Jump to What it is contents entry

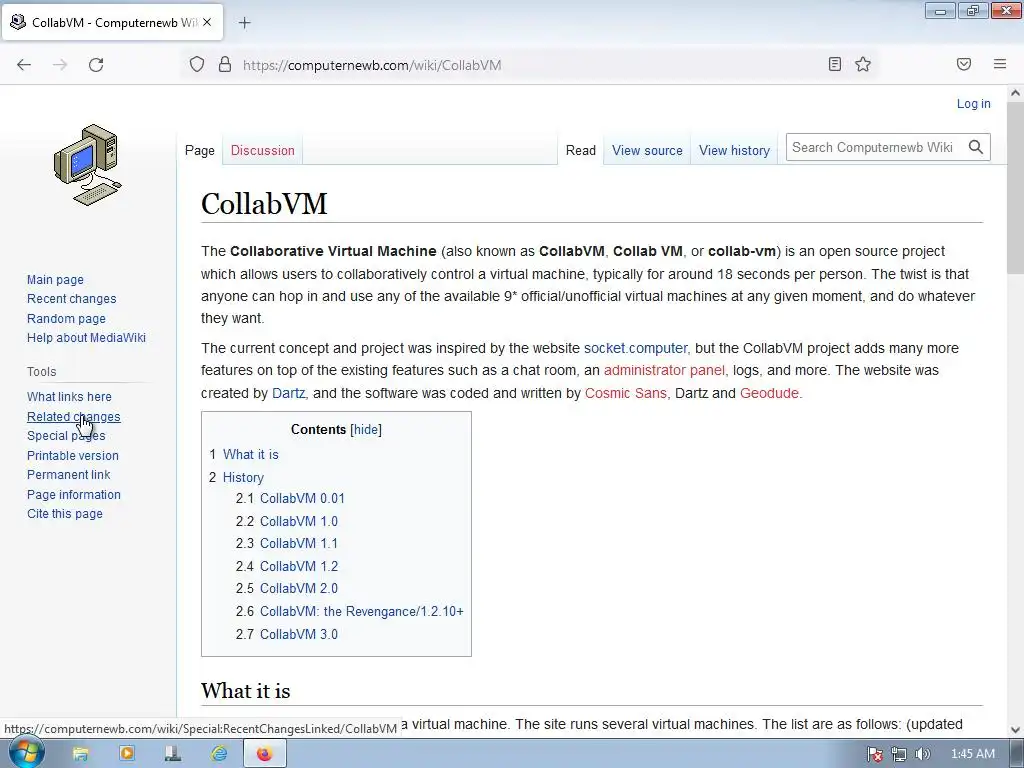pos(251,455)
